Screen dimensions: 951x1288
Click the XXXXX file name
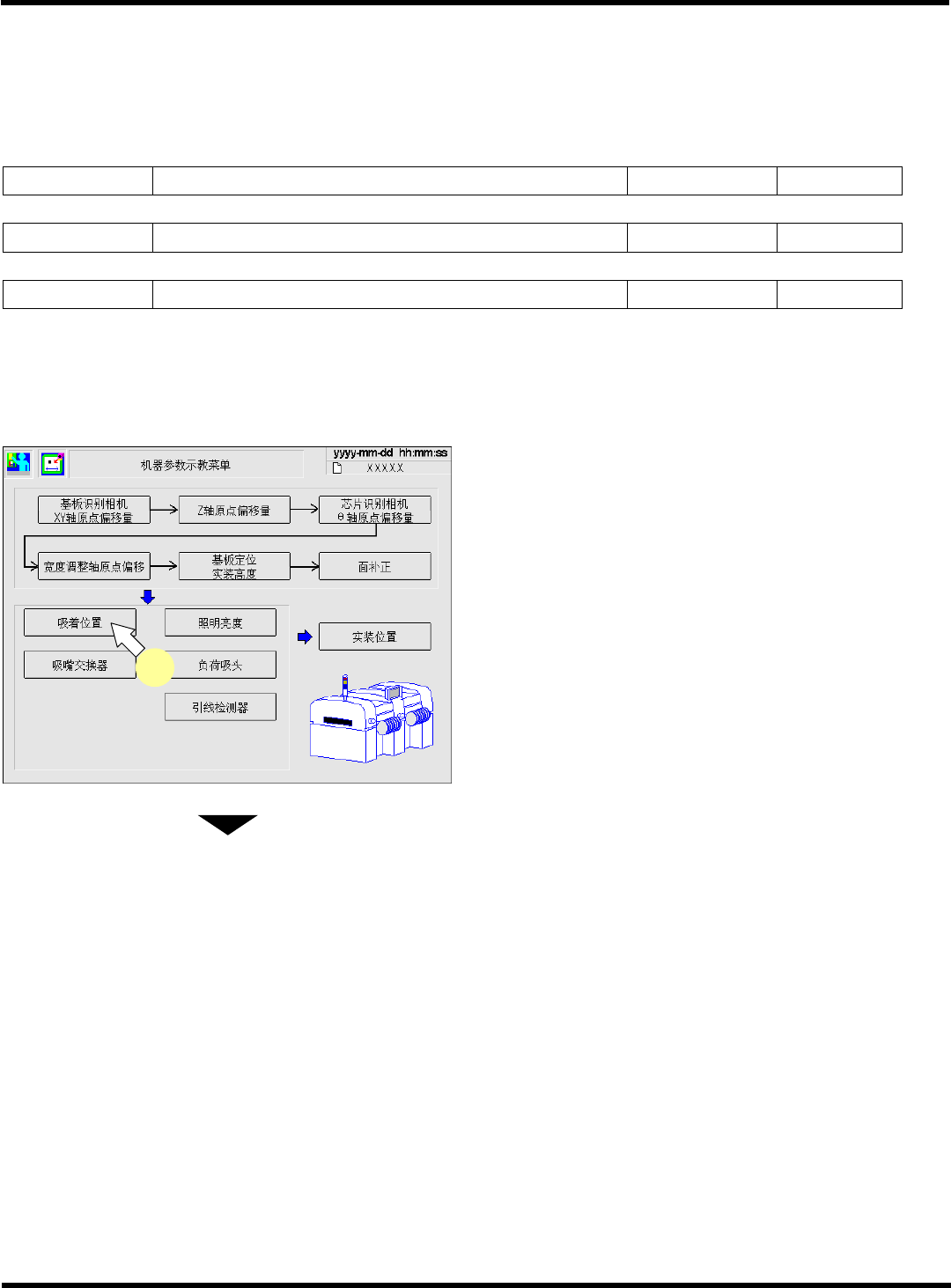click(385, 468)
